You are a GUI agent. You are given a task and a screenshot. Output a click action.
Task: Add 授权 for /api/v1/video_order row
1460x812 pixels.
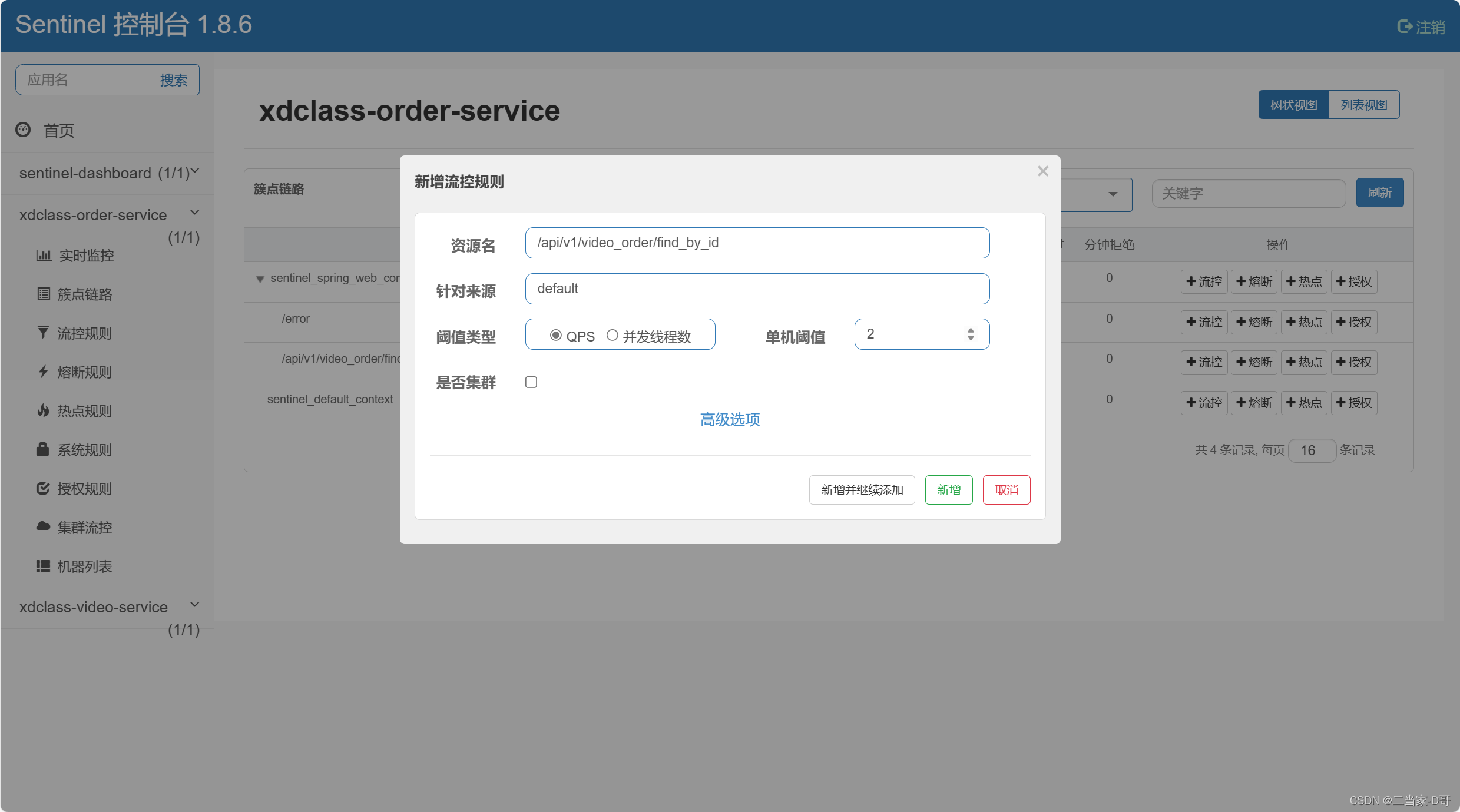[1354, 362]
